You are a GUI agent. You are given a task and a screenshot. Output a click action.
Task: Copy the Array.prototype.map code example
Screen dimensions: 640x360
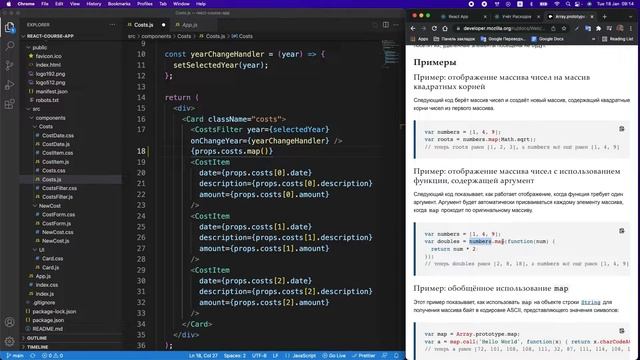(621, 331)
